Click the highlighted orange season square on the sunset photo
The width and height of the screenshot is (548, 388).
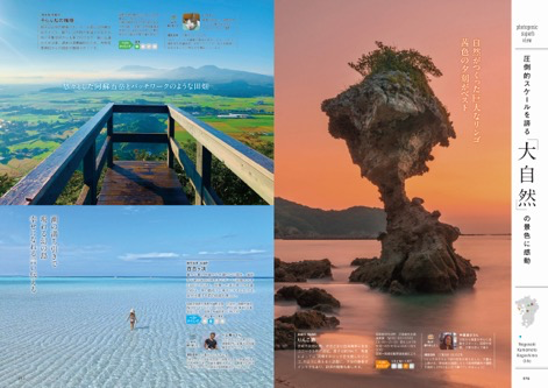[406, 366]
